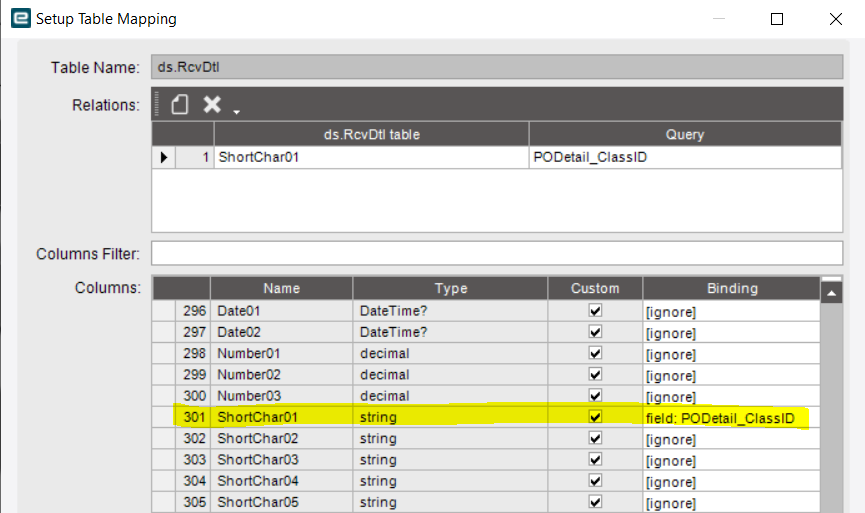Click the Custom column header

(x=595, y=288)
